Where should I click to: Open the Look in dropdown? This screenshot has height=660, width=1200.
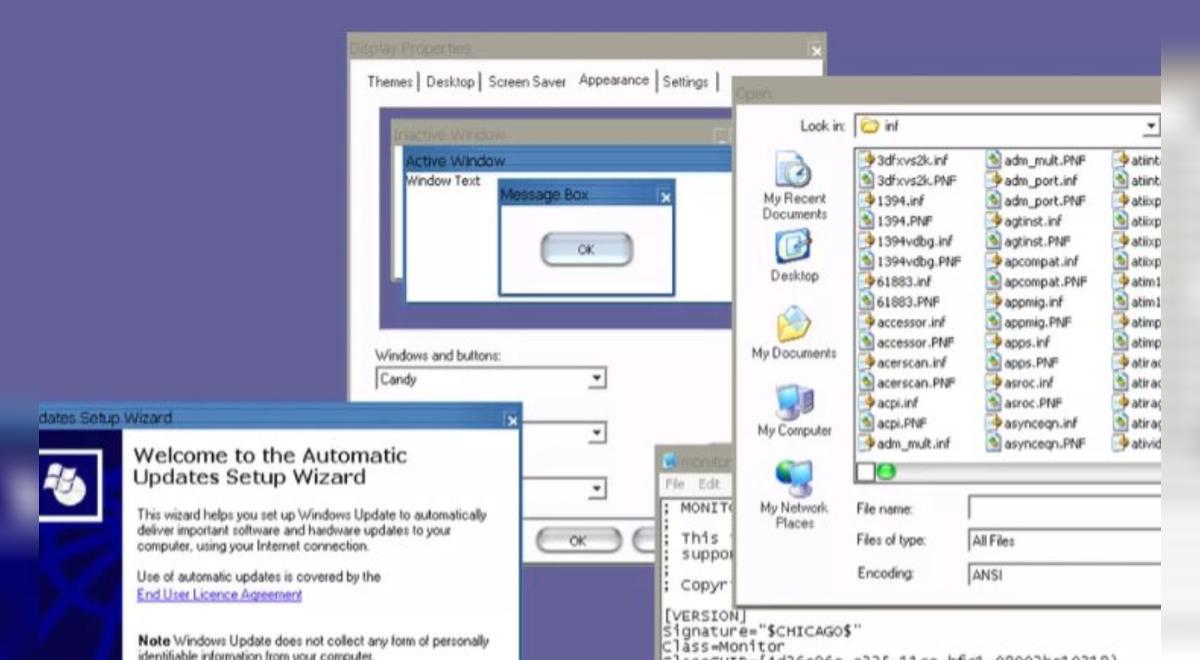tap(1151, 126)
